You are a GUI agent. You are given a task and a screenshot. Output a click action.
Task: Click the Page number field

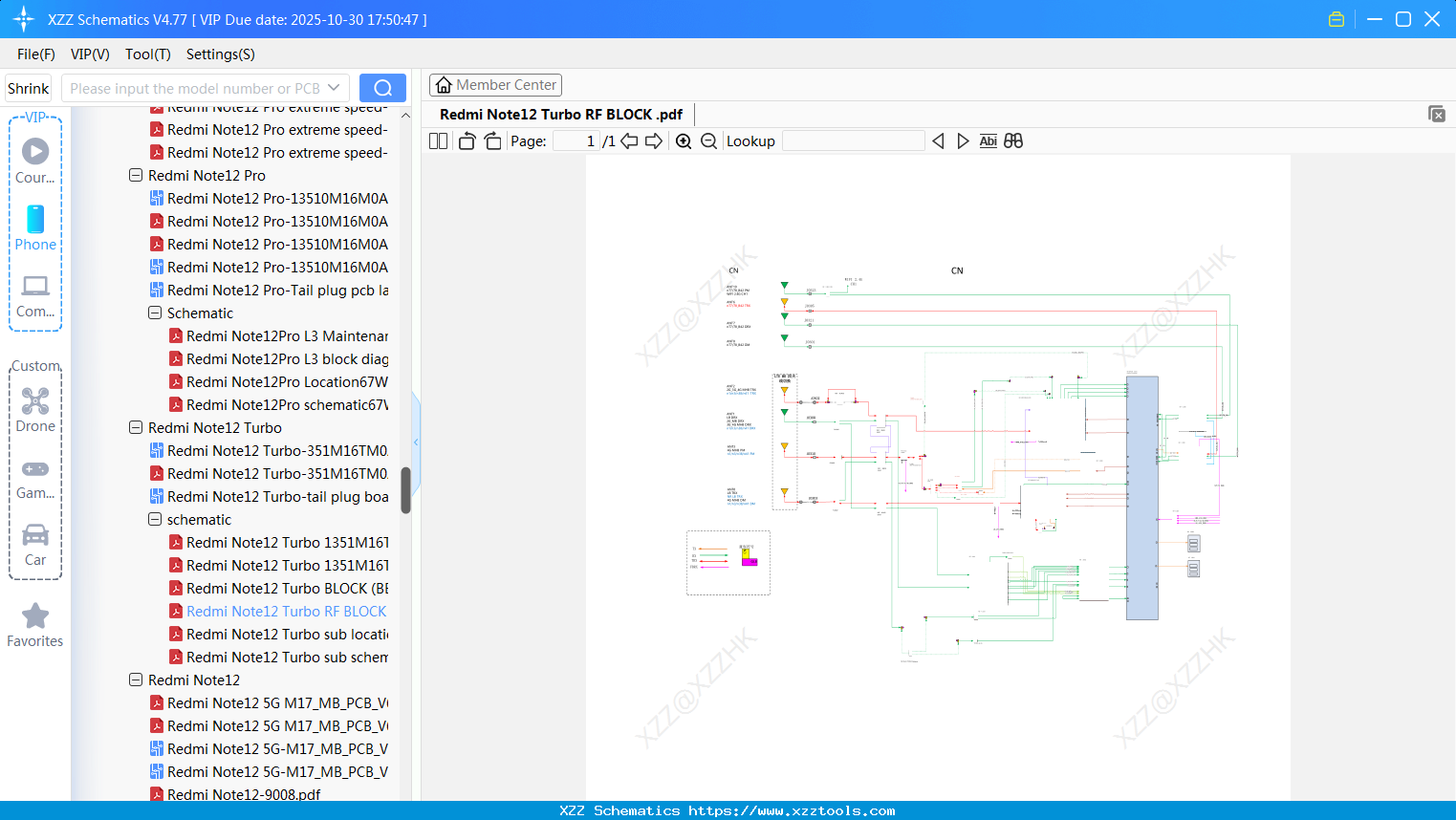click(x=576, y=140)
